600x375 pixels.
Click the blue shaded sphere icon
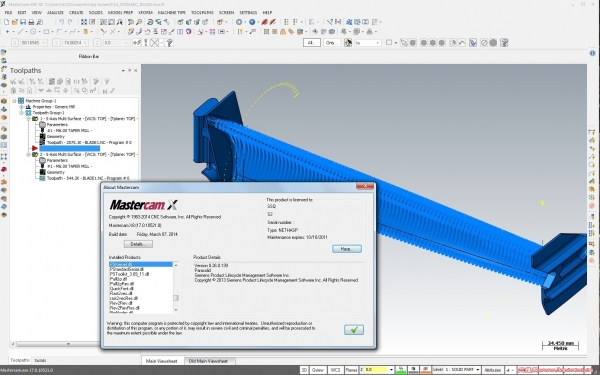click(x=252, y=22)
